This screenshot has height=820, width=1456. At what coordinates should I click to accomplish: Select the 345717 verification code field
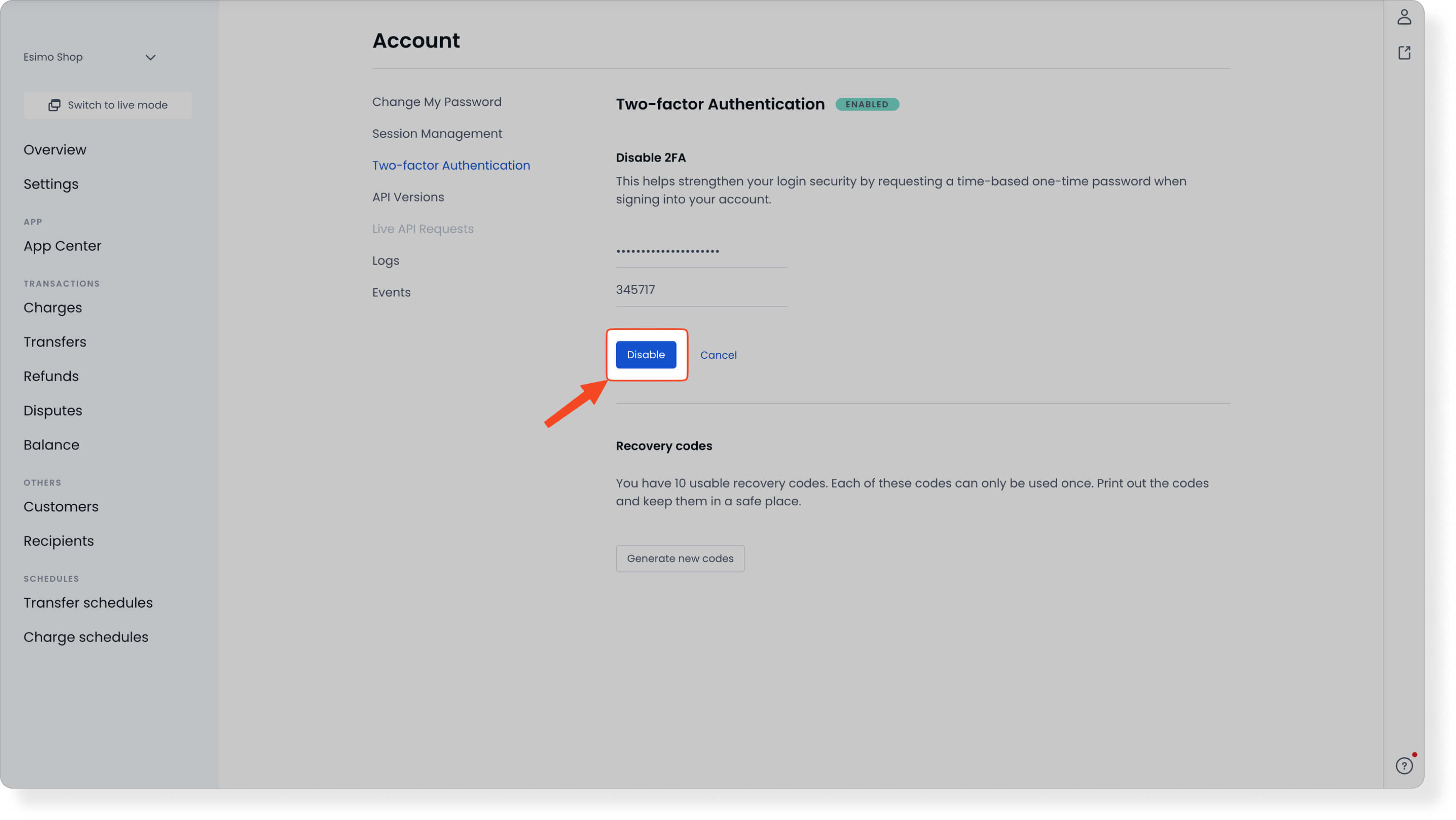pos(701,290)
